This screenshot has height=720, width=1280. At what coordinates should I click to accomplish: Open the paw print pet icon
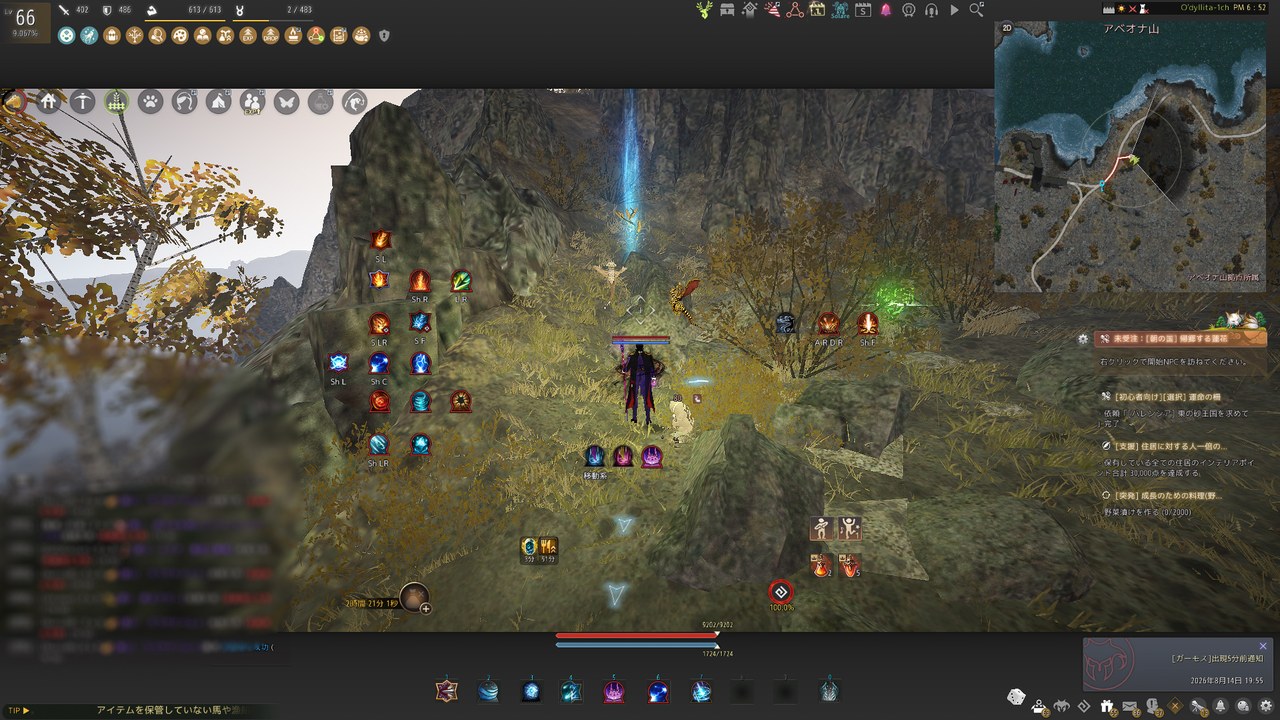(x=150, y=102)
